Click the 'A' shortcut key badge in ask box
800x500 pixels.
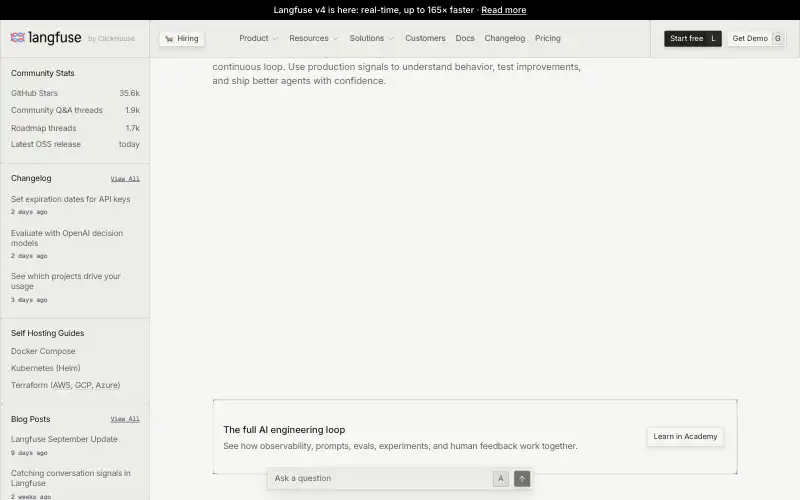(x=501, y=479)
